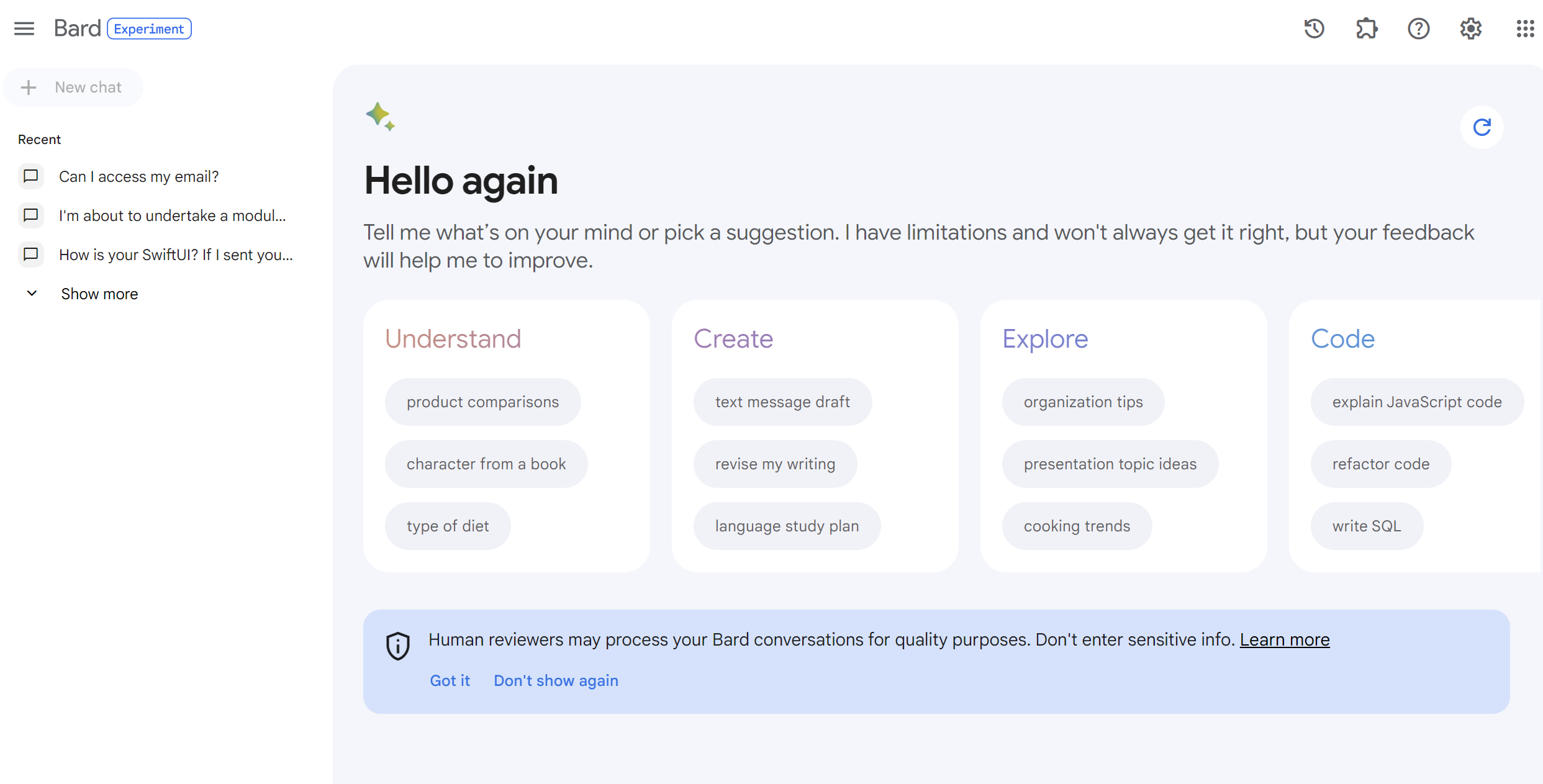Image resolution: width=1543 pixels, height=784 pixels.
Task: Open the settings gear icon
Action: pos(1471,29)
